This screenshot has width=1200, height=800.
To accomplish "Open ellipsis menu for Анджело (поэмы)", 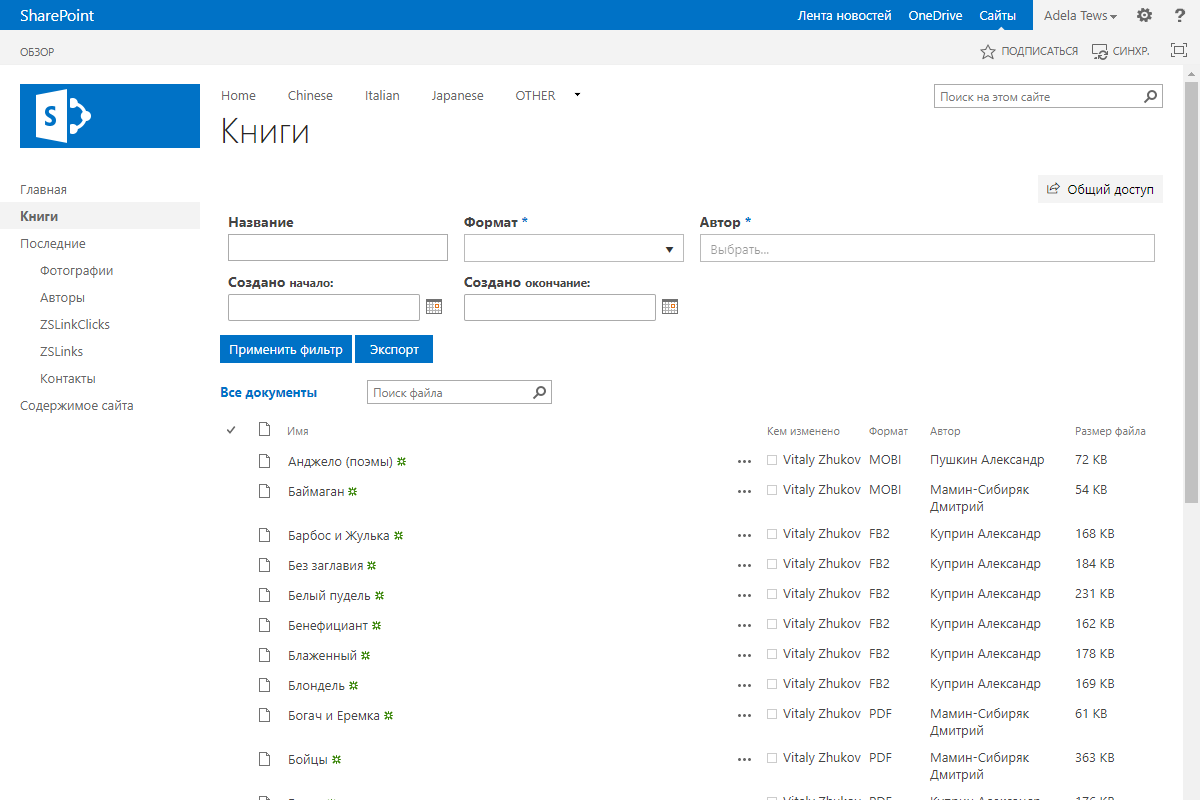I will tap(744, 462).
